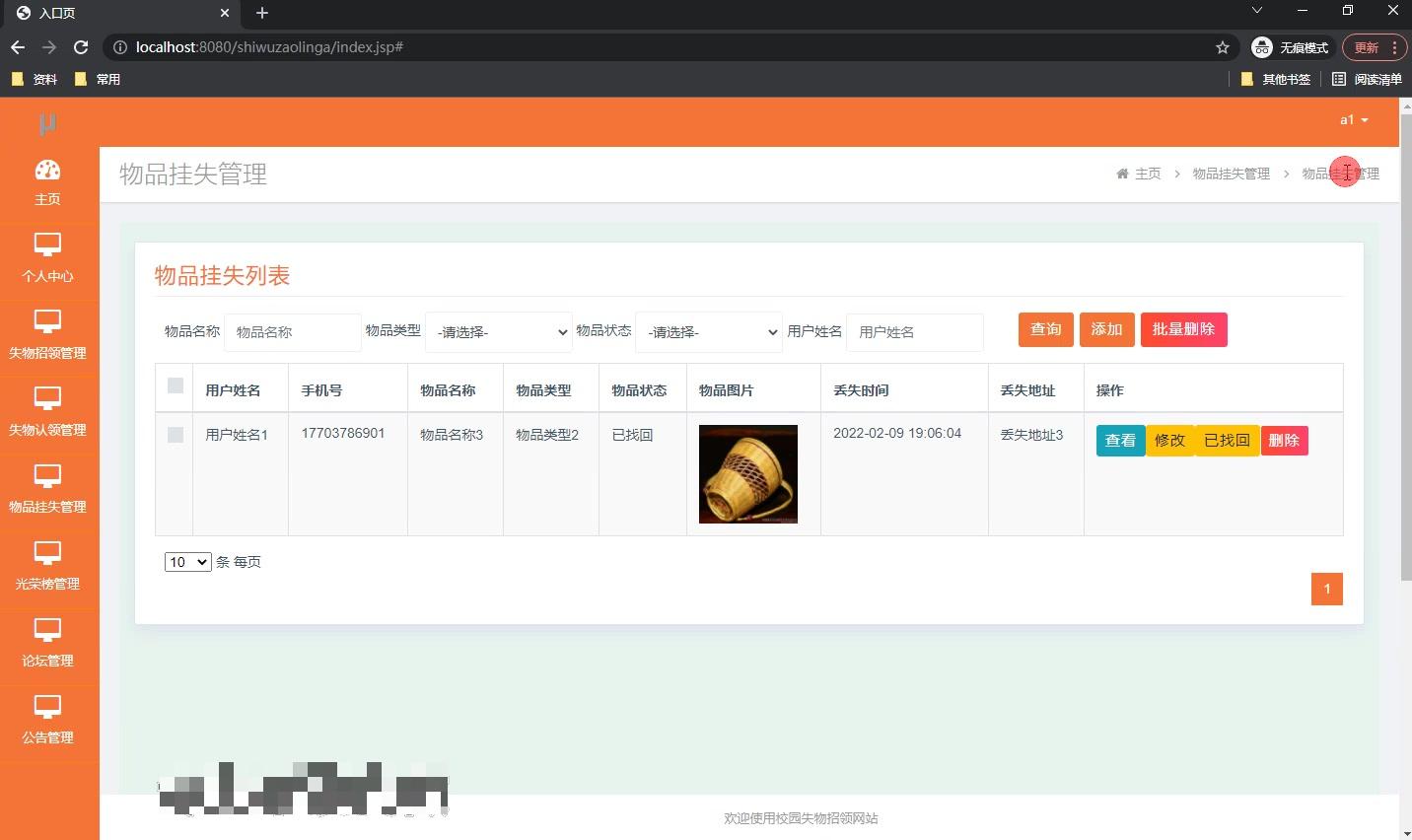The height and width of the screenshot is (840, 1412).
Task: Click the 主页 breadcrumb link
Action: 1148,174
